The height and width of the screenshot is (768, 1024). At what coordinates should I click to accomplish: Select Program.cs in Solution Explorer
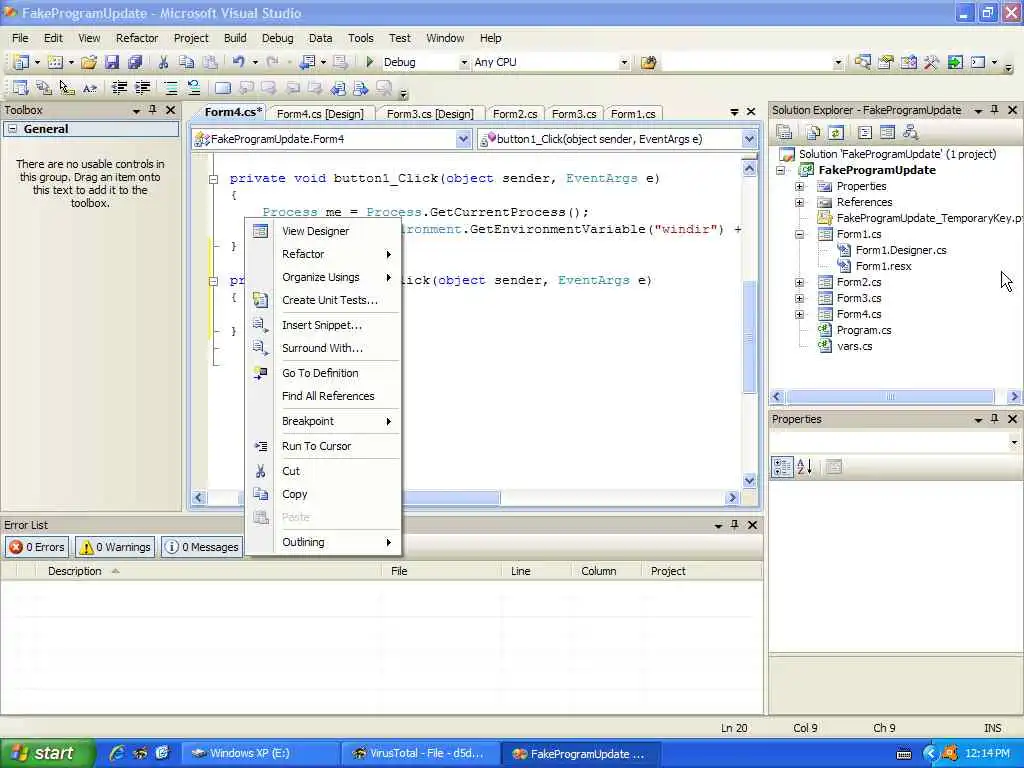coord(863,330)
